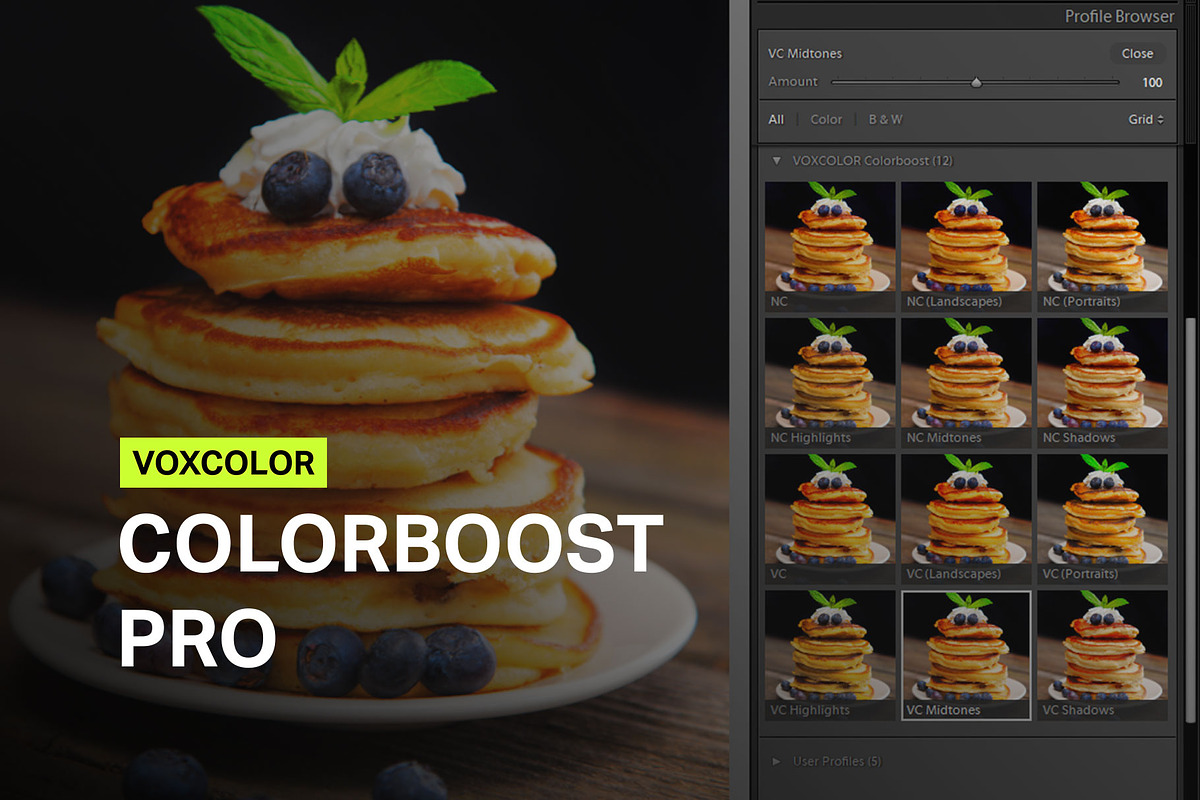Click the Profile Browser panel title

click(1119, 16)
